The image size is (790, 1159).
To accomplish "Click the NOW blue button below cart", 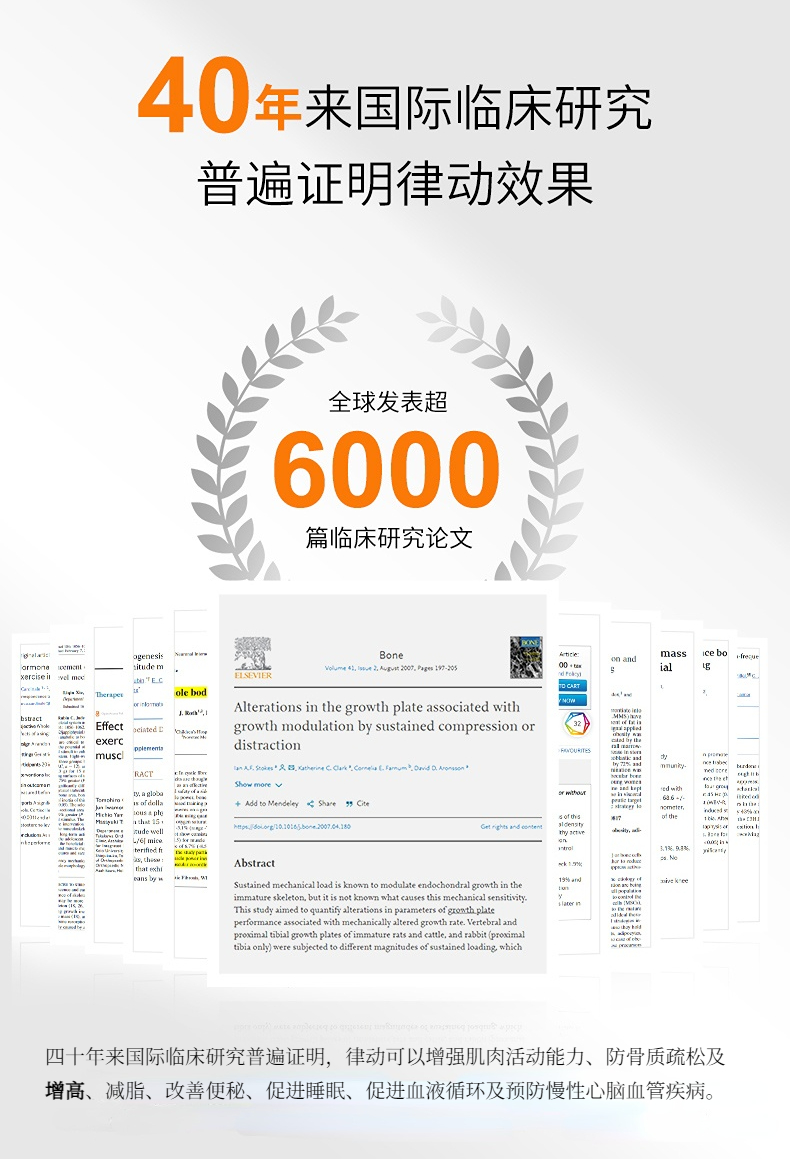I will pos(573,700).
